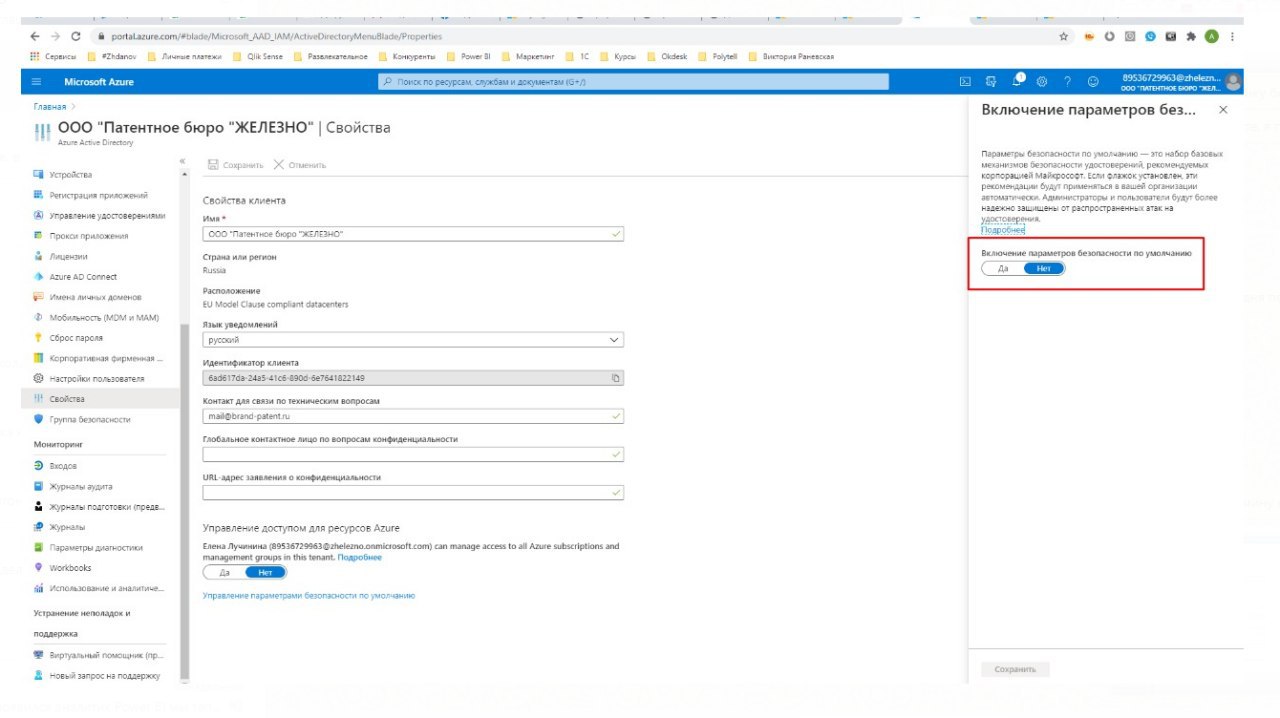The height and width of the screenshot is (718, 1280).
Task: Open Управление удостоверениями sidebar item
Action: (x=105, y=215)
